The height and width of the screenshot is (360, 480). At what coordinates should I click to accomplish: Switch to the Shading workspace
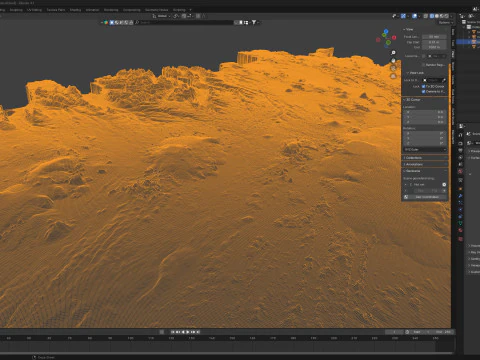tap(75, 10)
